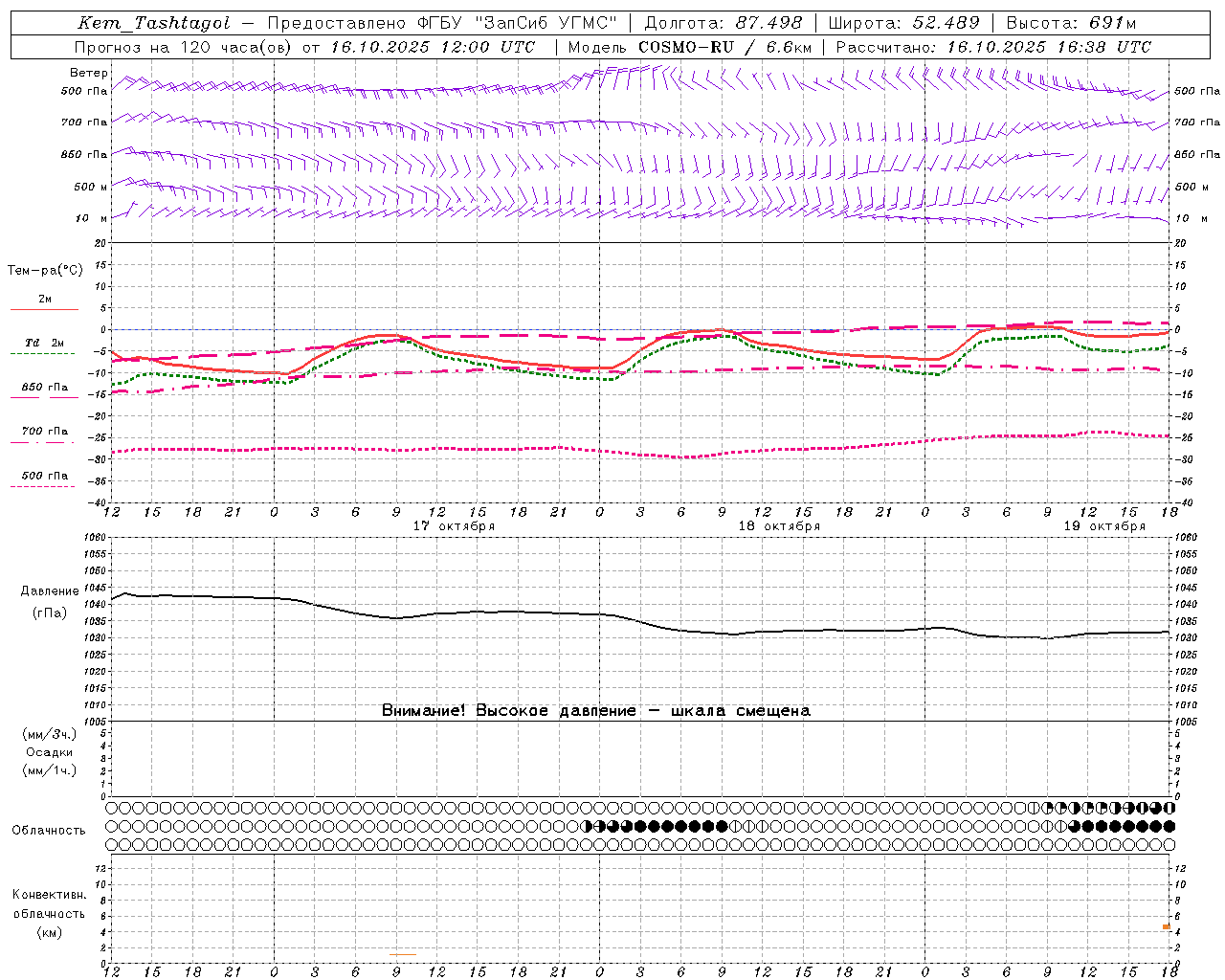Viewport: 1225px width, 980px height.
Task: Click the 'Ветер' wind panel label
Action: click(89, 73)
